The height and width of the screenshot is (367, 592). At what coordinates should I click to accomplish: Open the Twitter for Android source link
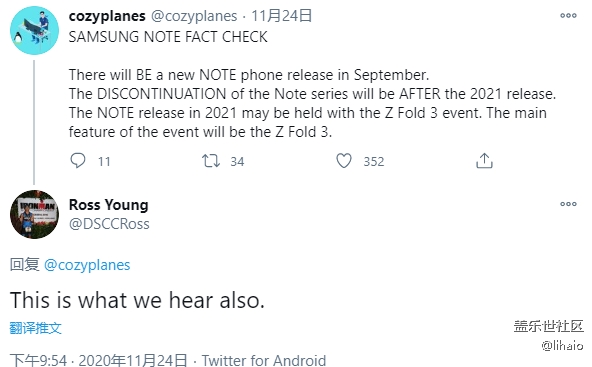coord(264,360)
